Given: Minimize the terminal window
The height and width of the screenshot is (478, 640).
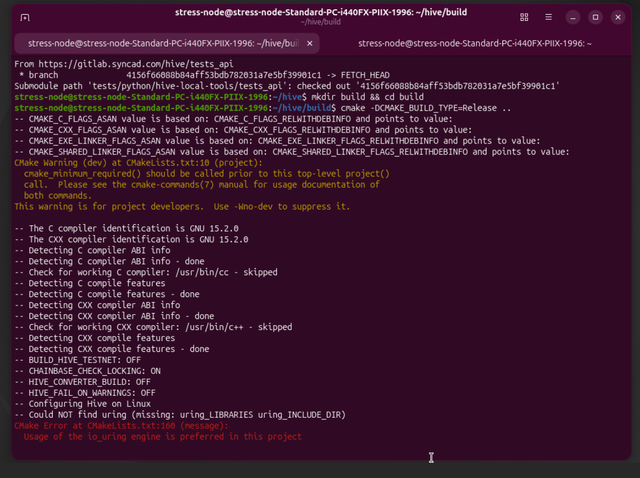Looking at the screenshot, I should (573, 17).
